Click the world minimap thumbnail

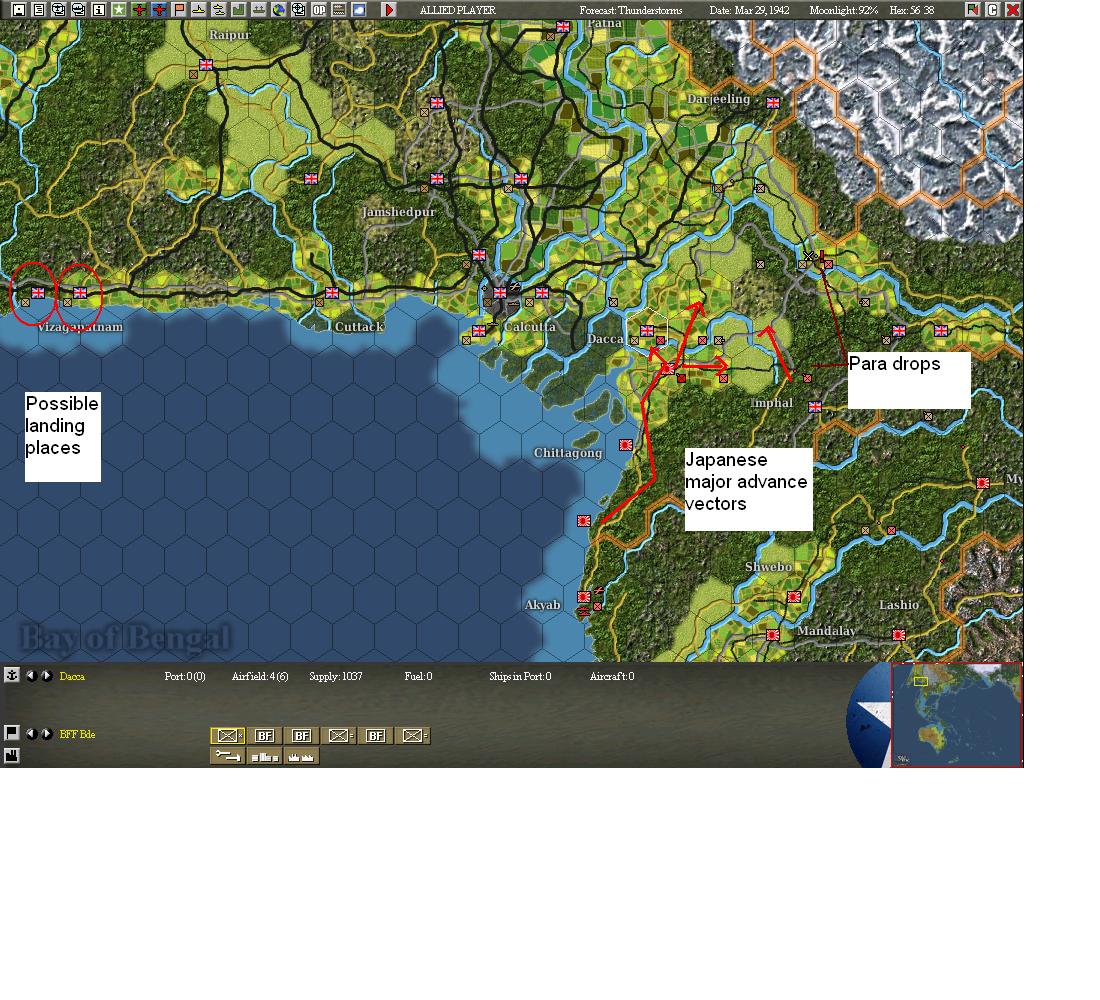coord(956,714)
